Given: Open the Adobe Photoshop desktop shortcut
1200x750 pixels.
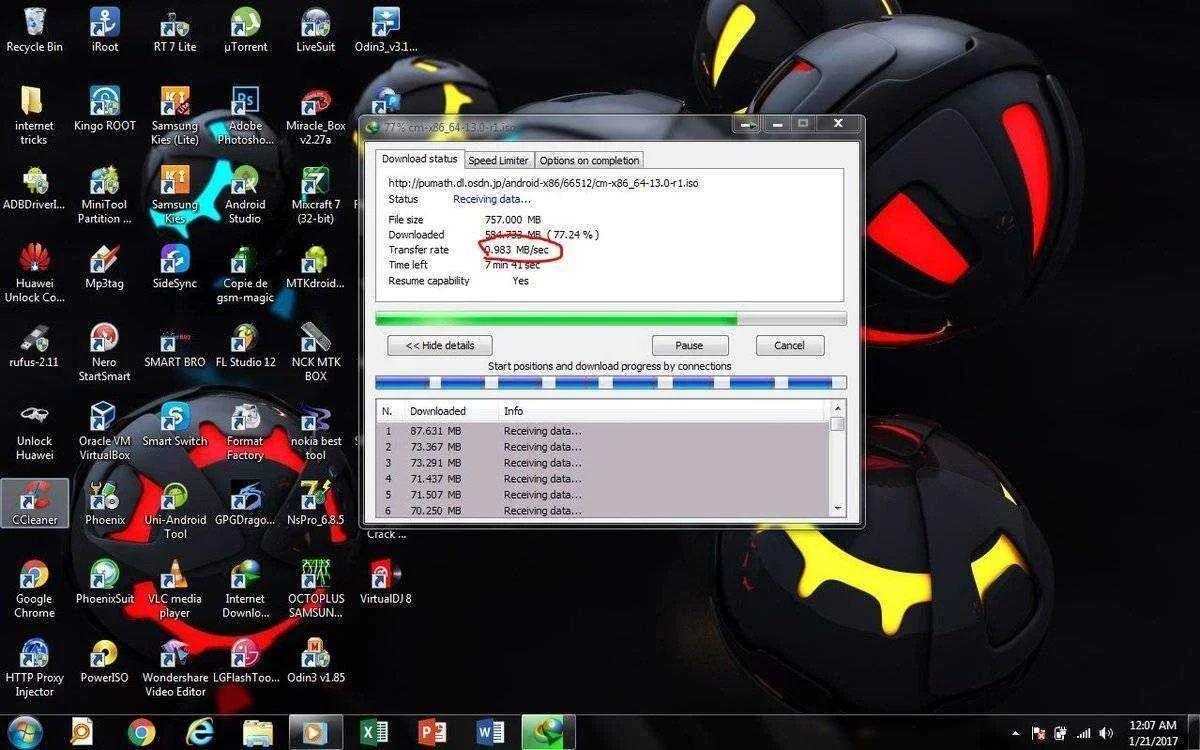Looking at the screenshot, I should coord(245,115).
